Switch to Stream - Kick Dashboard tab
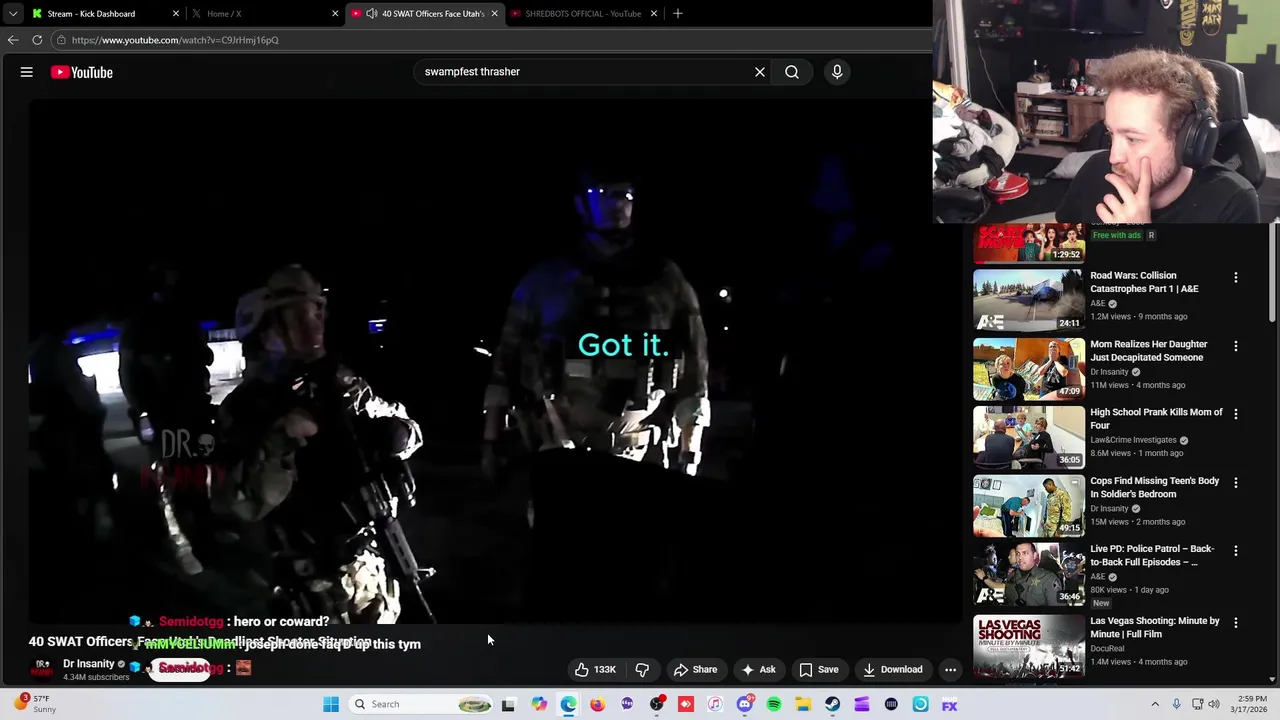The width and height of the screenshot is (1280, 720). coord(105,14)
